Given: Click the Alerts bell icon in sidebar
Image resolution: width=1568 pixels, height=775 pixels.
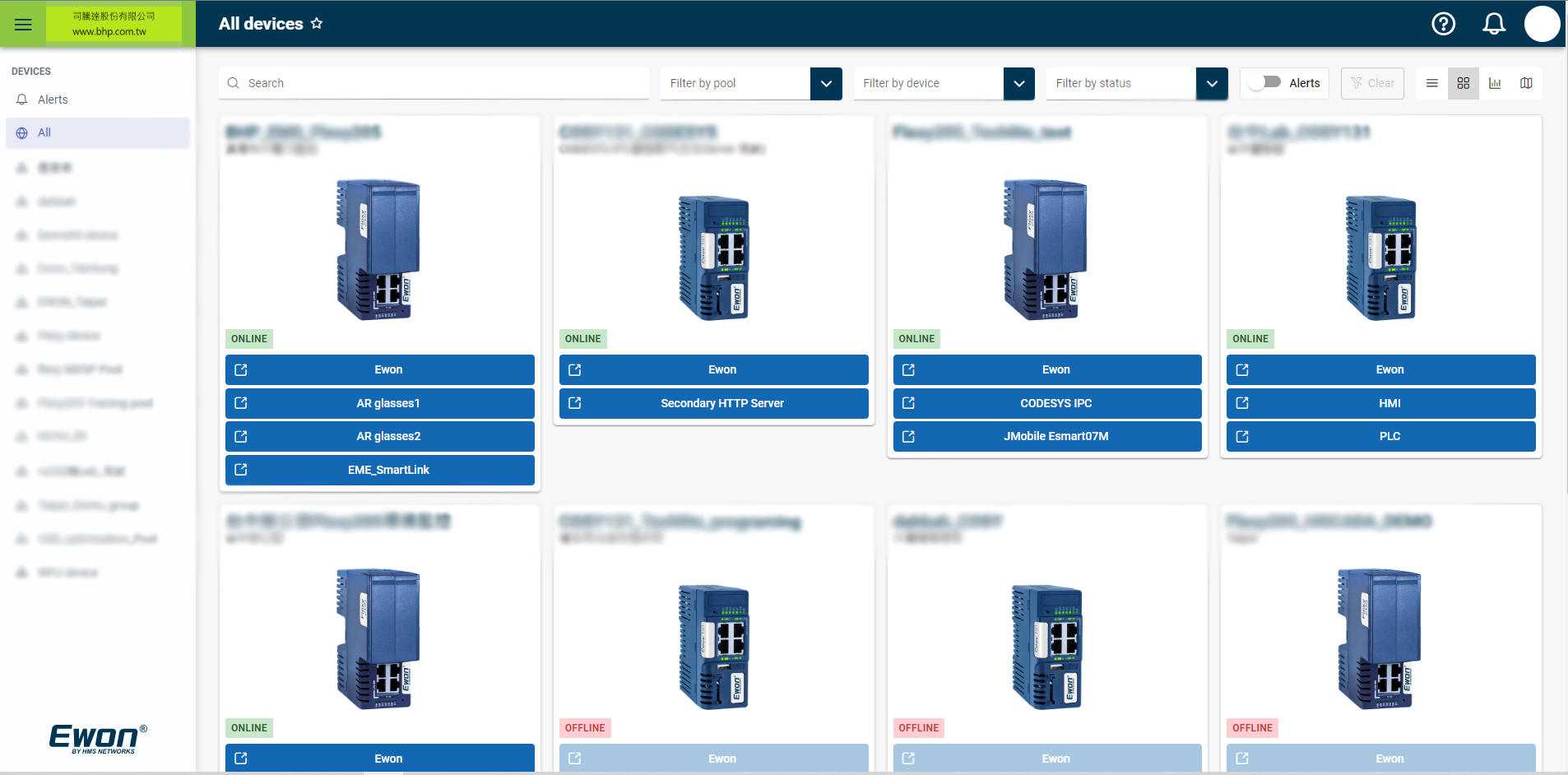Looking at the screenshot, I should (22, 100).
